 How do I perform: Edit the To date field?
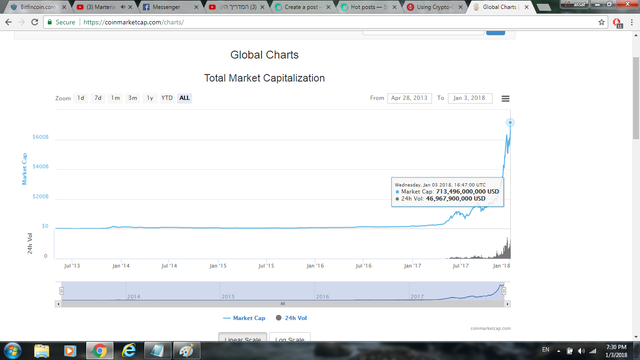point(470,98)
